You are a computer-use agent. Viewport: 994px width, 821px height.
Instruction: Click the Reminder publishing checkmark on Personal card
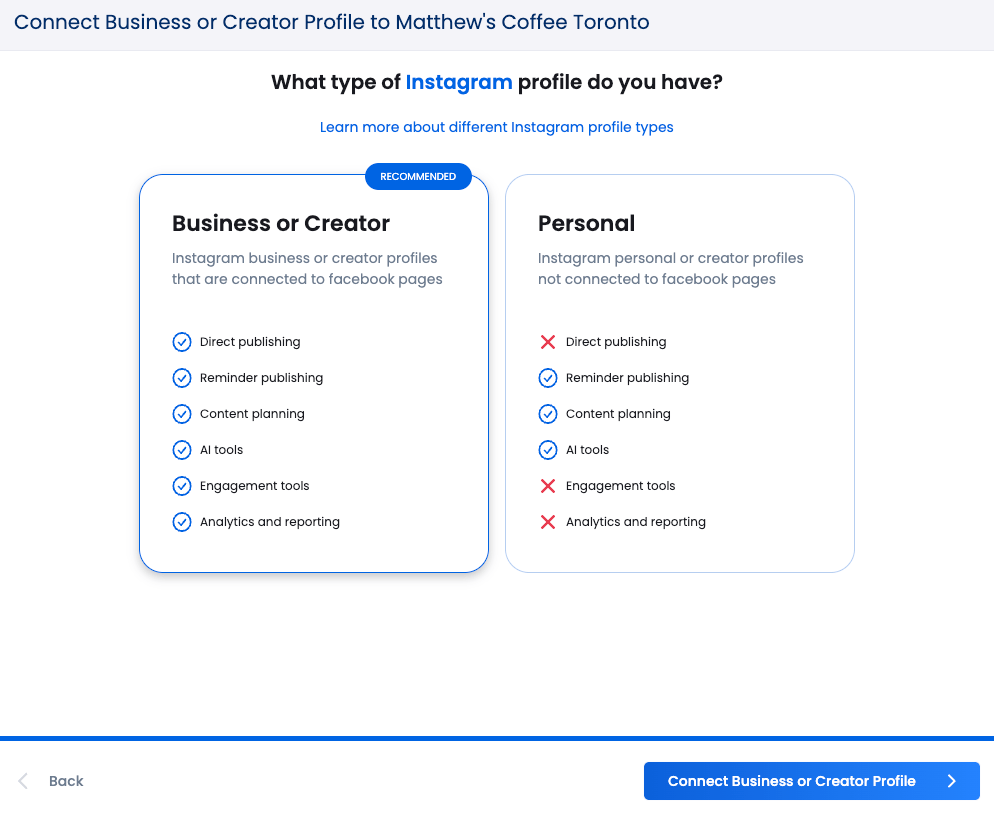click(x=548, y=377)
